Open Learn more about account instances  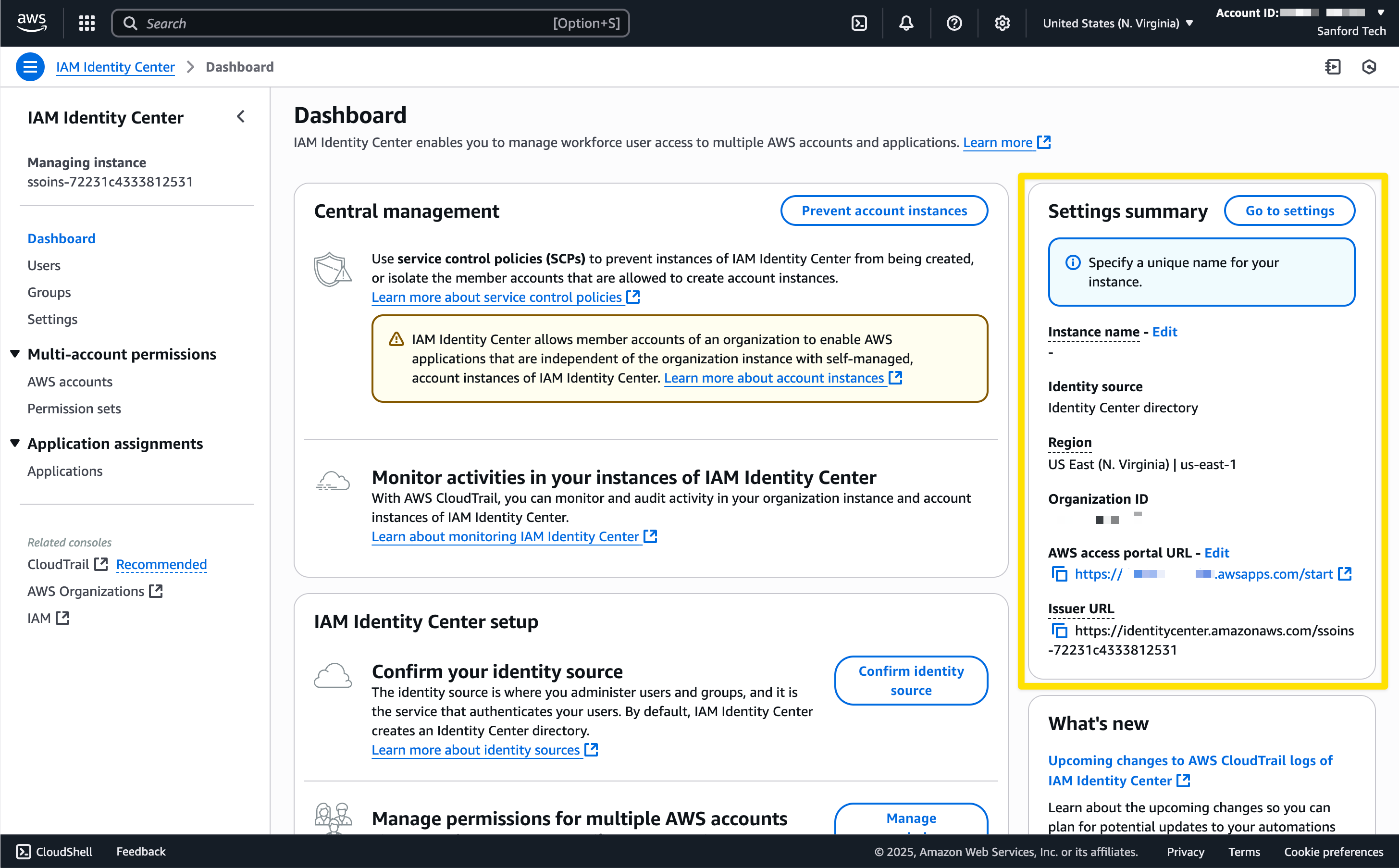pyautogui.click(x=782, y=378)
